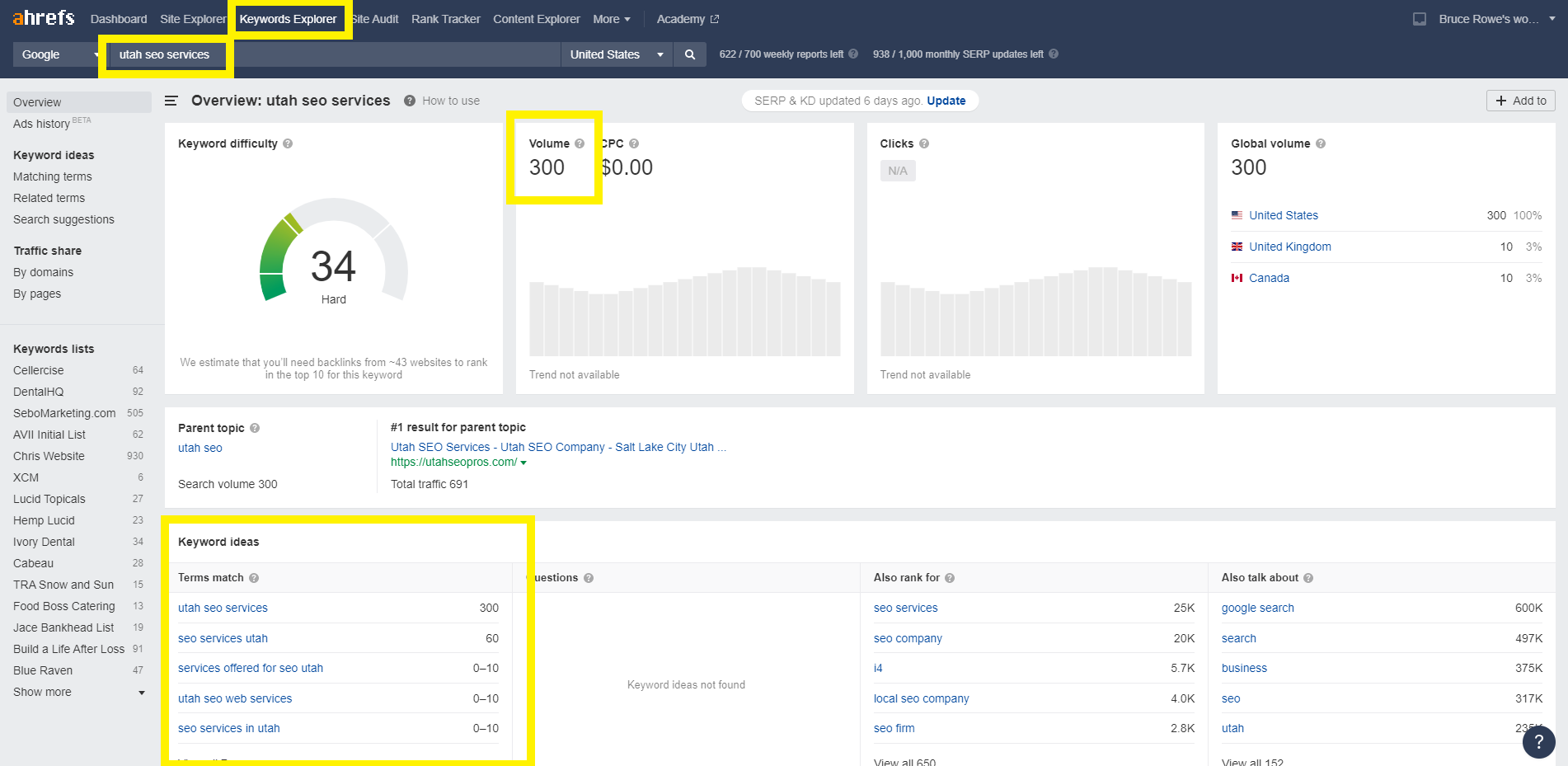Click the Canada flag icon
1568x766 pixels.
(1237, 278)
